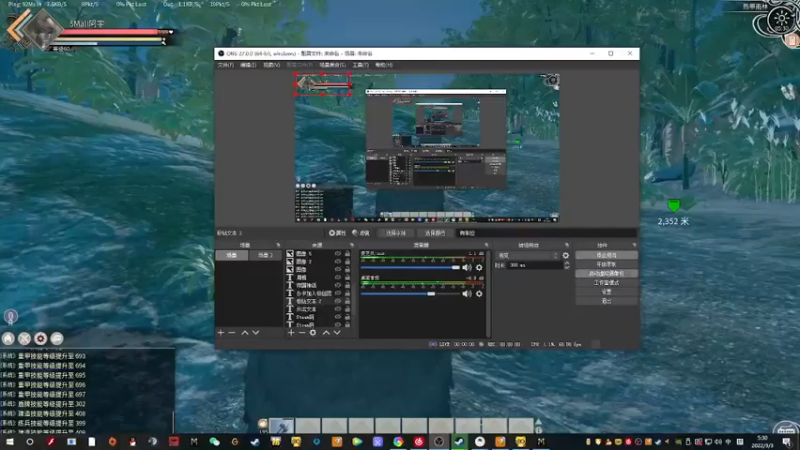Lock the 图像 2 source
This screenshot has height=450, width=800.
coord(347,261)
